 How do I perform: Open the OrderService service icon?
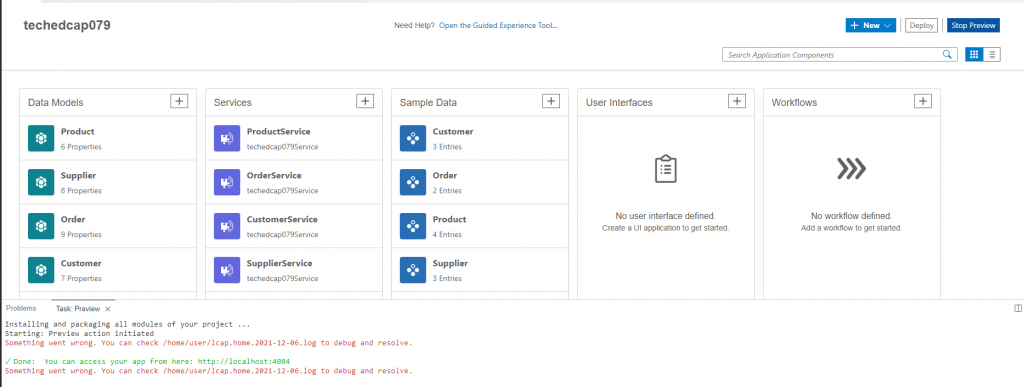pos(227,182)
